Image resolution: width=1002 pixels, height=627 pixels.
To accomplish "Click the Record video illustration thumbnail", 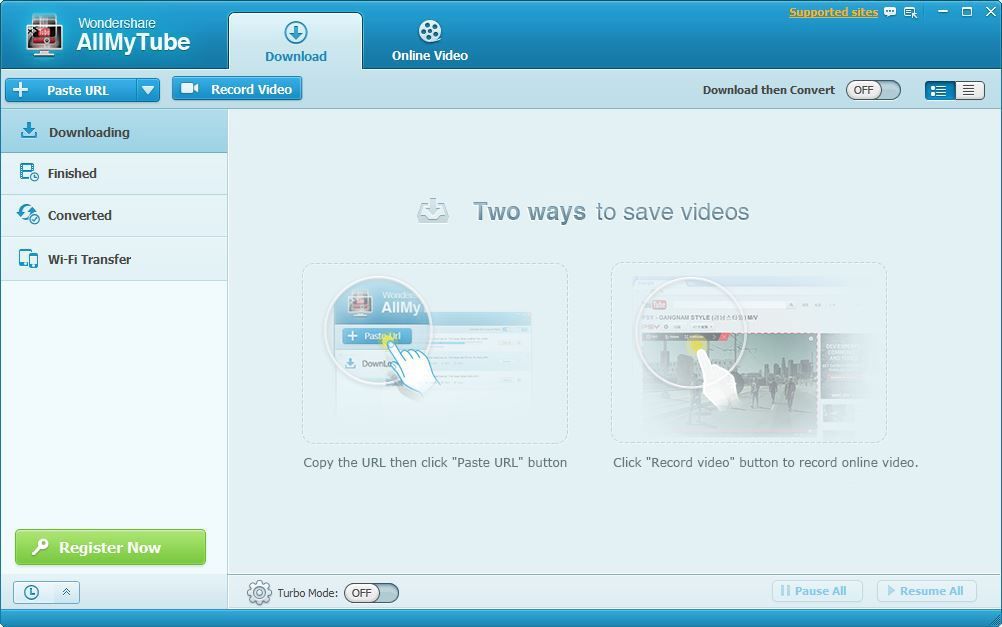I will click(x=748, y=352).
